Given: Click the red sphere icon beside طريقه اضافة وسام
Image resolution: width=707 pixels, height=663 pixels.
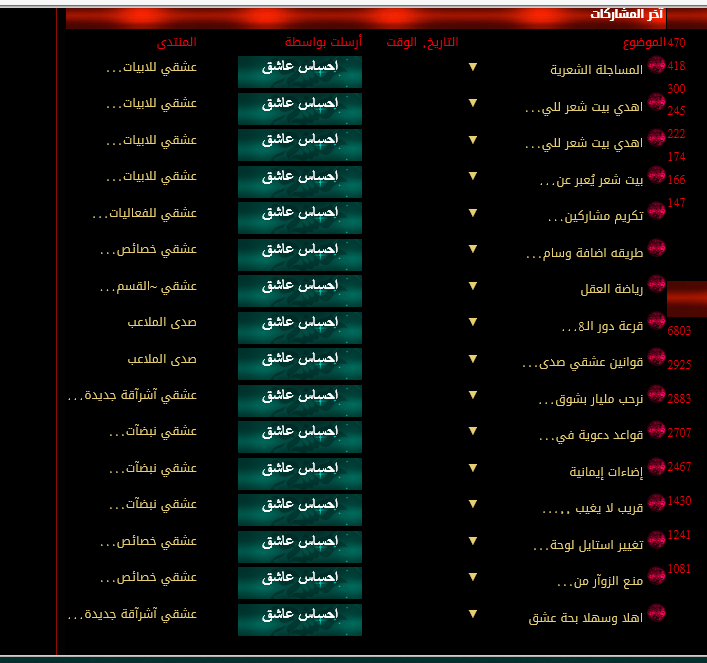Looking at the screenshot, I should pyautogui.click(x=656, y=248).
